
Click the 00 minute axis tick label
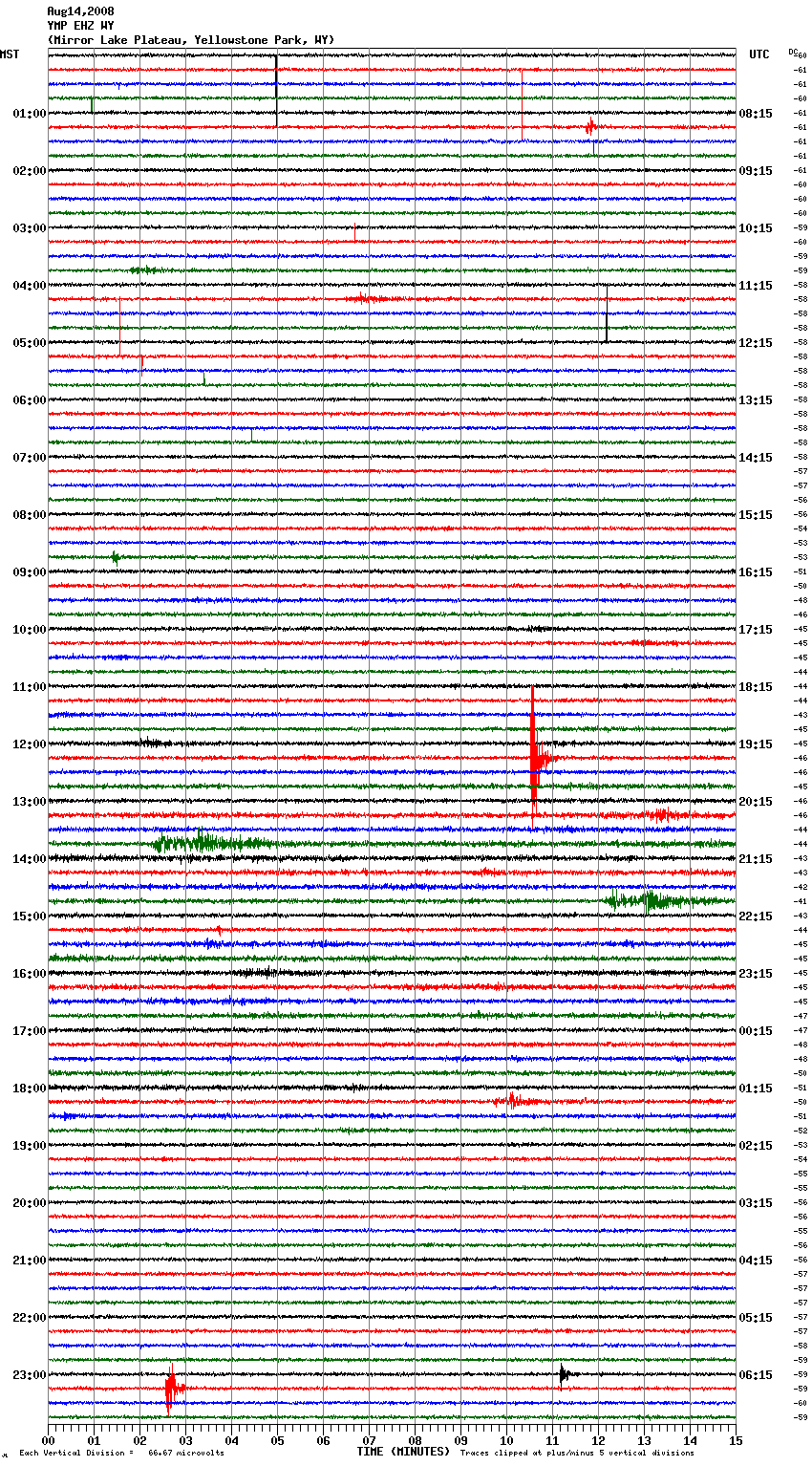[x=48, y=1440]
